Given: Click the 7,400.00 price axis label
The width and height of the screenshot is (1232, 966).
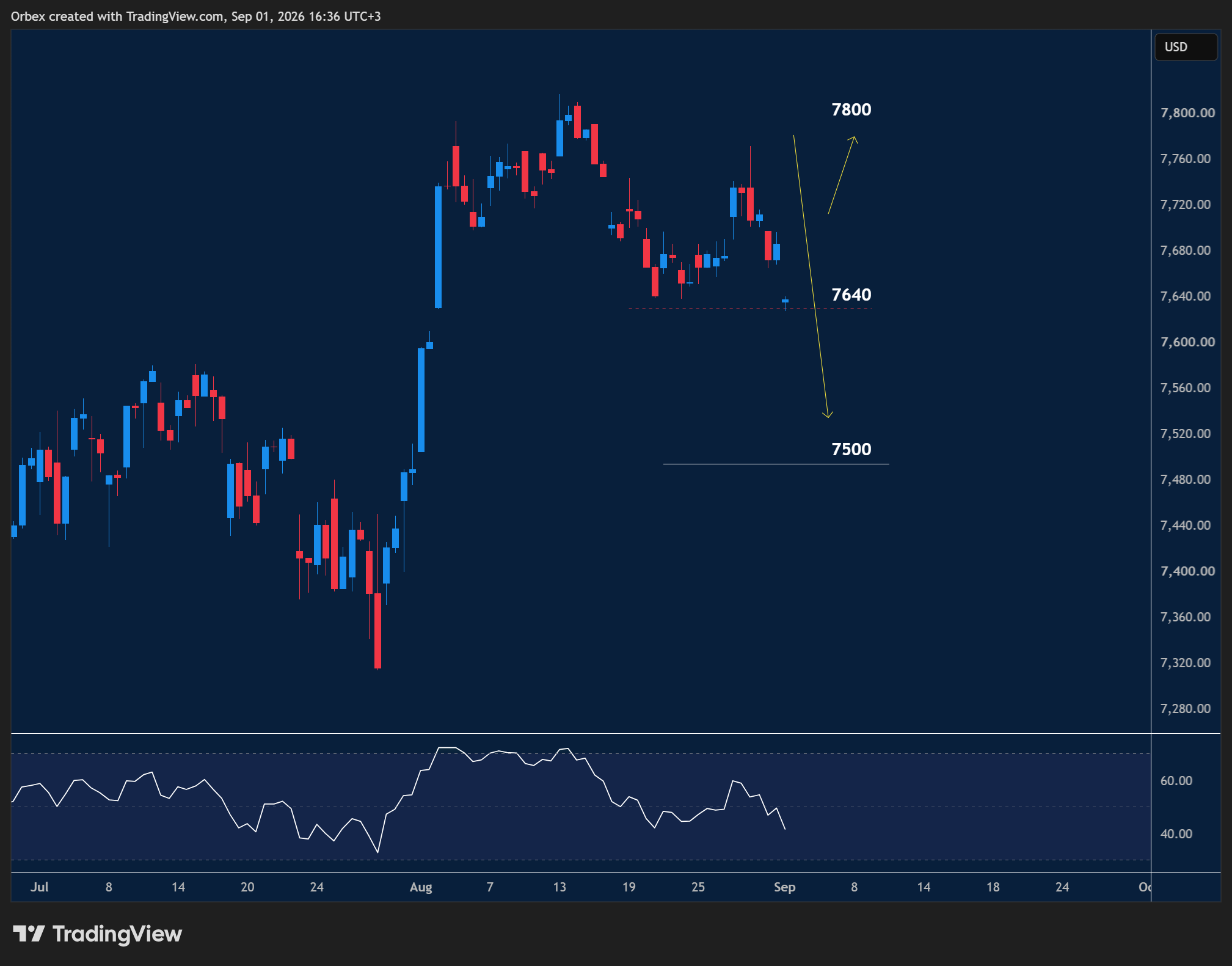Looking at the screenshot, I should pyautogui.click(x=1187, y=571).
